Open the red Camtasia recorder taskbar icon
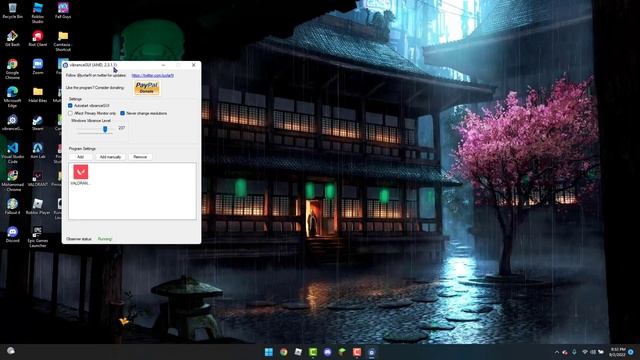The width and height of the screenshot is (640, 360). (x=357, y=352)
